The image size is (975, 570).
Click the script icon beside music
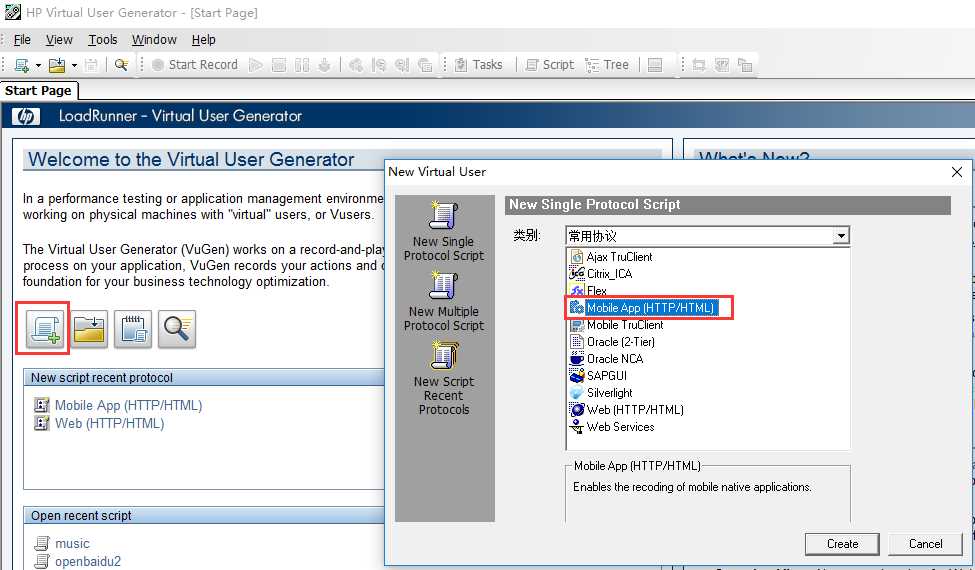click(42, 543)
